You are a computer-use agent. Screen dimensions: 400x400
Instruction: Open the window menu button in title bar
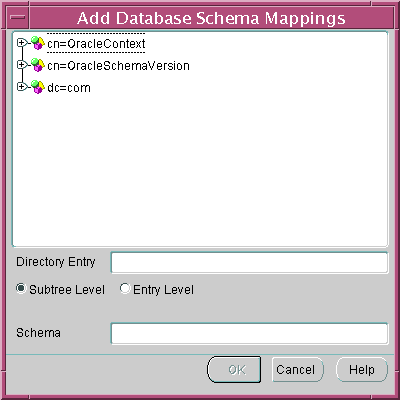click(17, 17)
